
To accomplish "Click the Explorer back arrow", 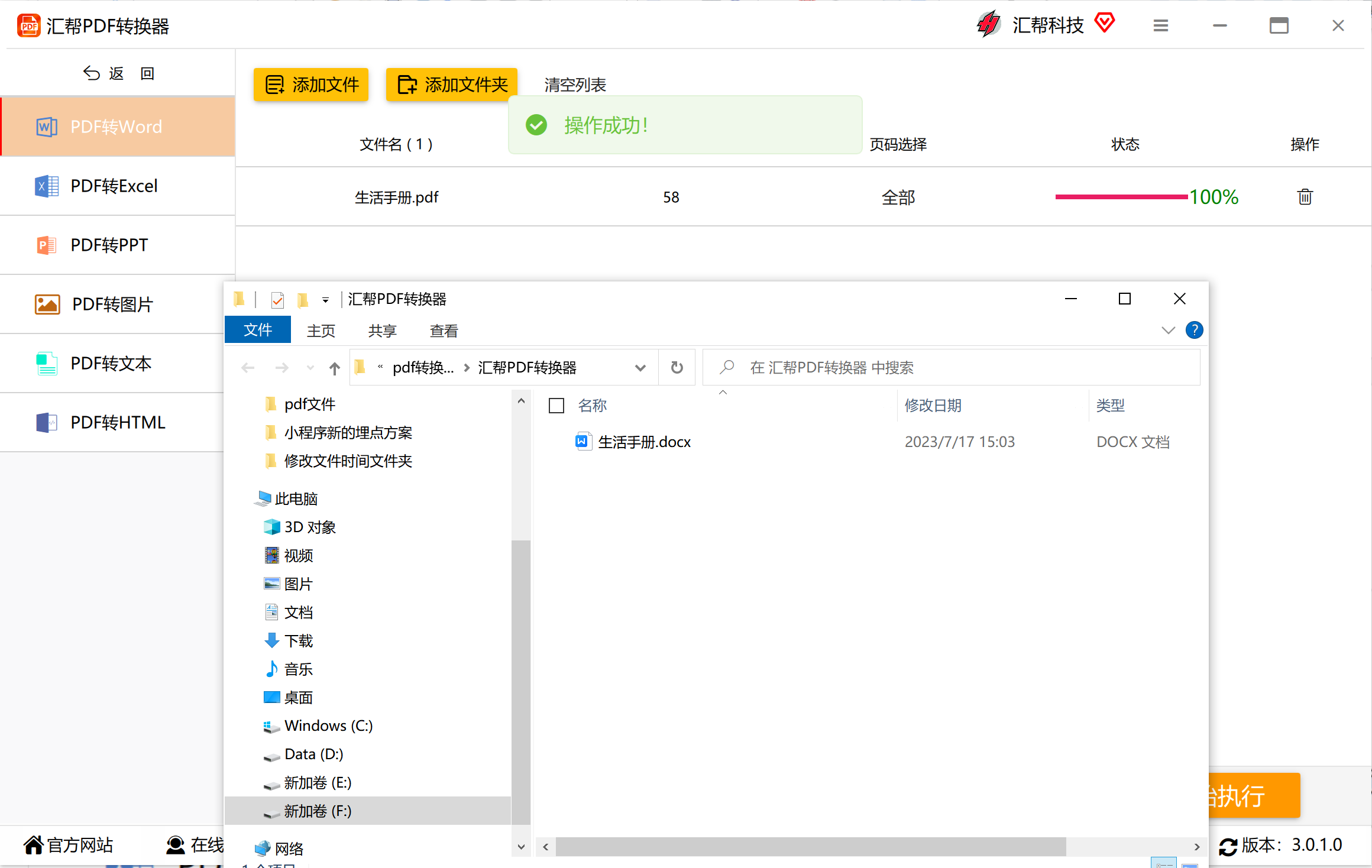I will point(248,368).
